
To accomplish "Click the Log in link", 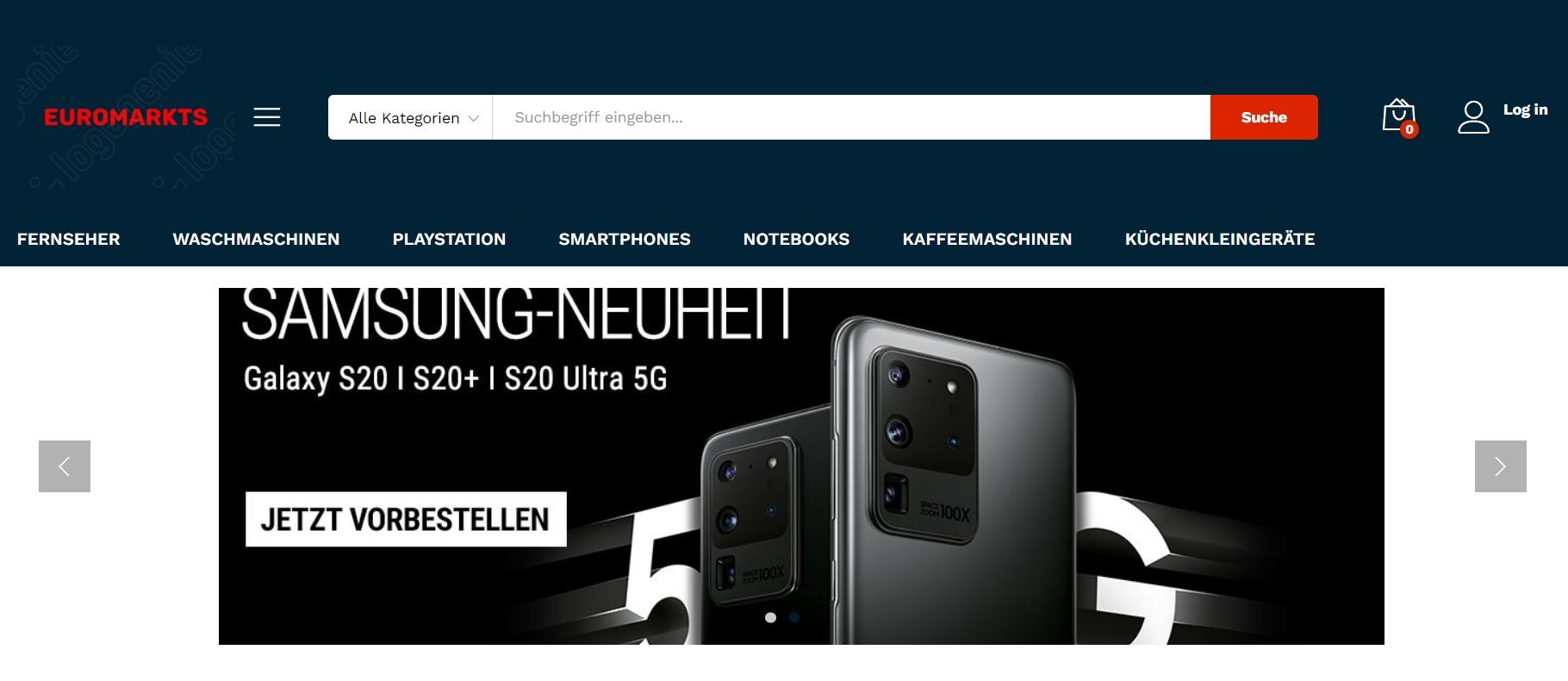I will click(1525, 109).
